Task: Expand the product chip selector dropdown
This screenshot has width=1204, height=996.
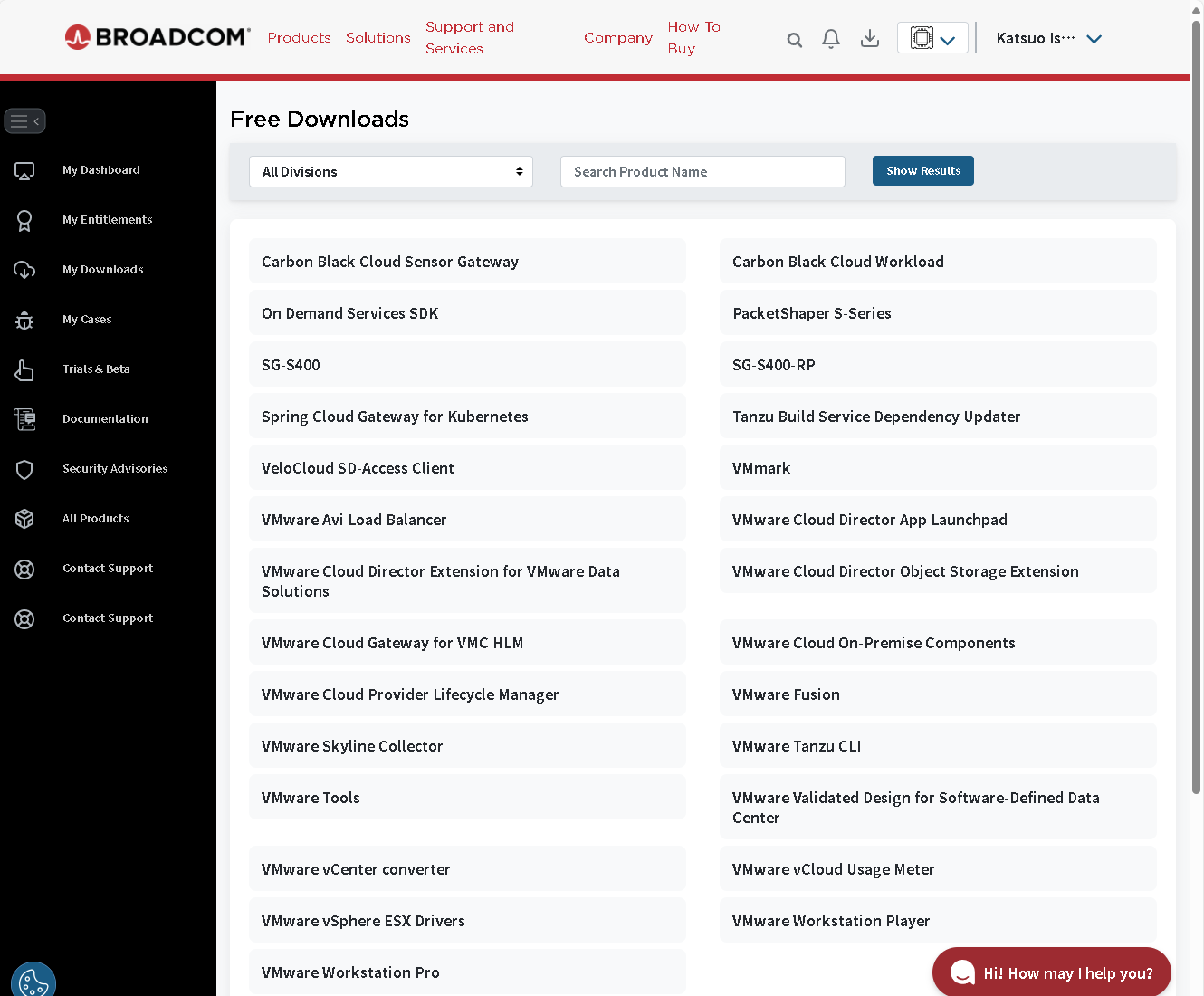Action: pyautogui.click(x=932, y=38)
